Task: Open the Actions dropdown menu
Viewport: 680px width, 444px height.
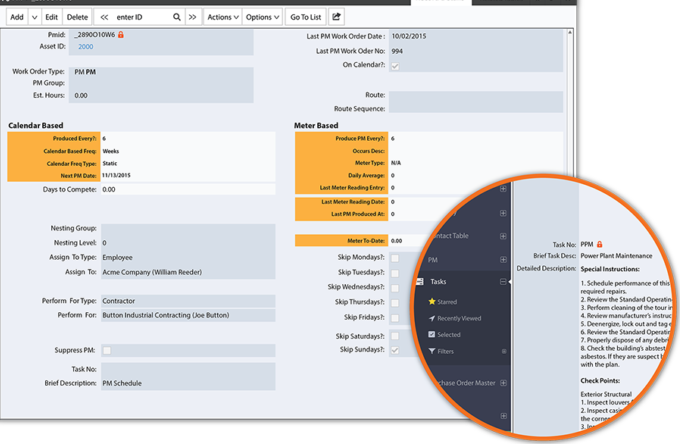Action: point(223,17)
